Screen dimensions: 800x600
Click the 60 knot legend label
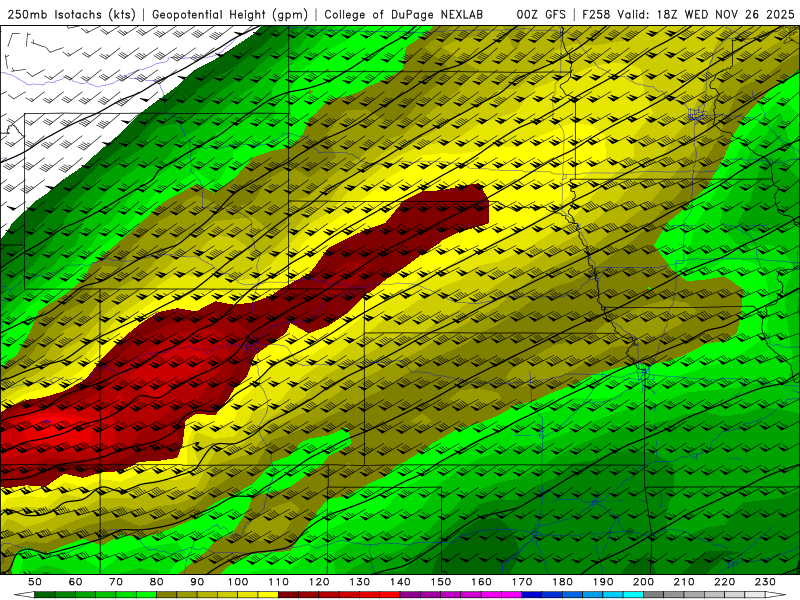click(x=75, y=582)
